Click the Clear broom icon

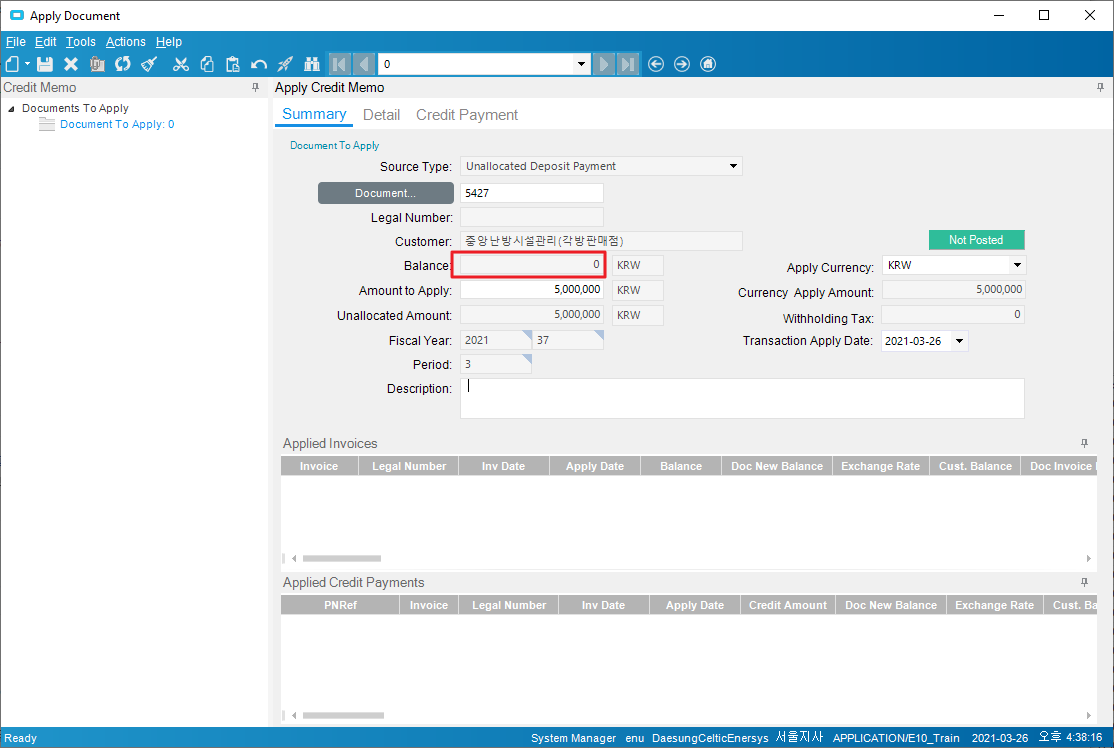click(149, 64)
